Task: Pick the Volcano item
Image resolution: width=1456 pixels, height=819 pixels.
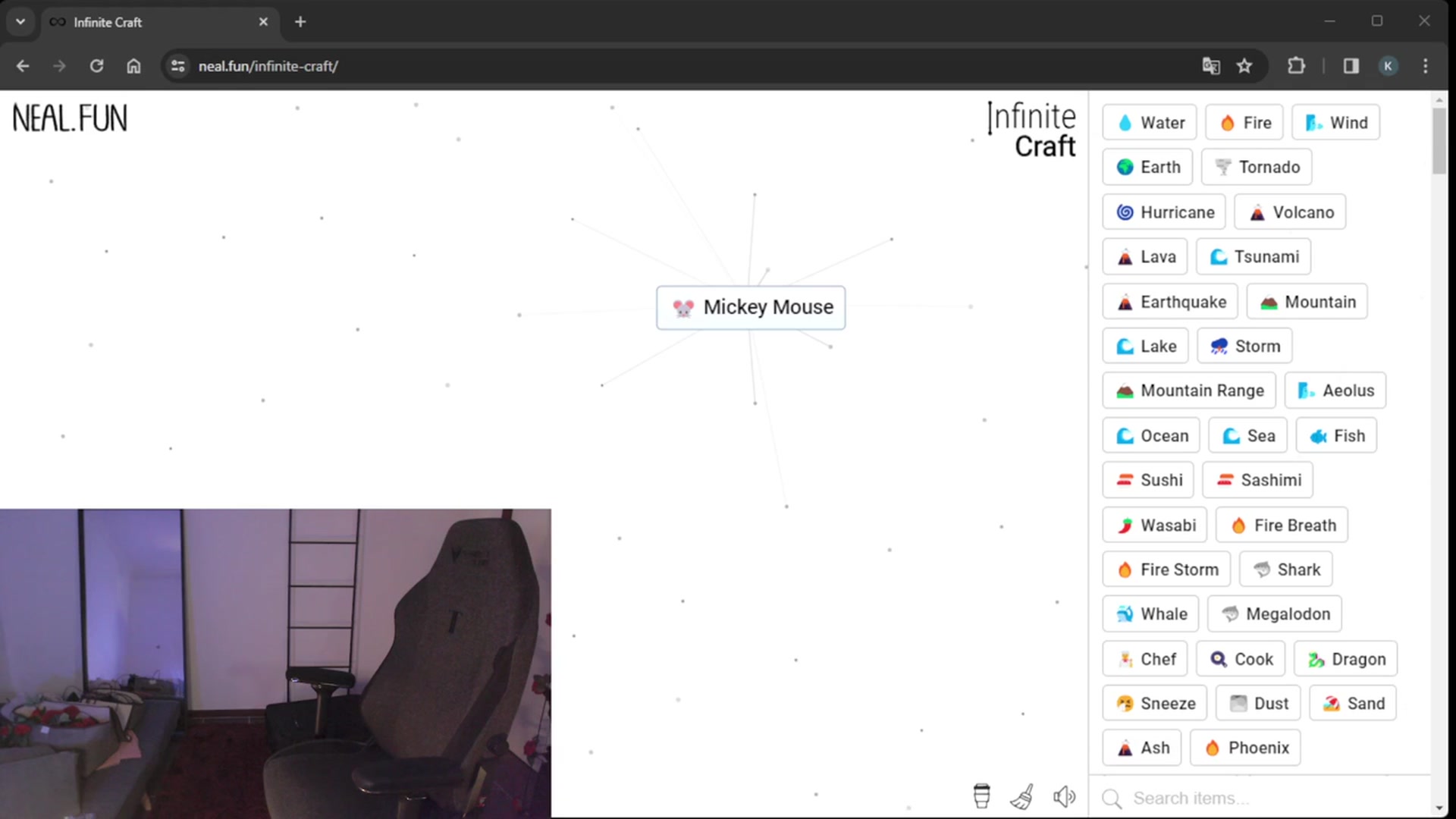Action: [x=1290, y=212]
